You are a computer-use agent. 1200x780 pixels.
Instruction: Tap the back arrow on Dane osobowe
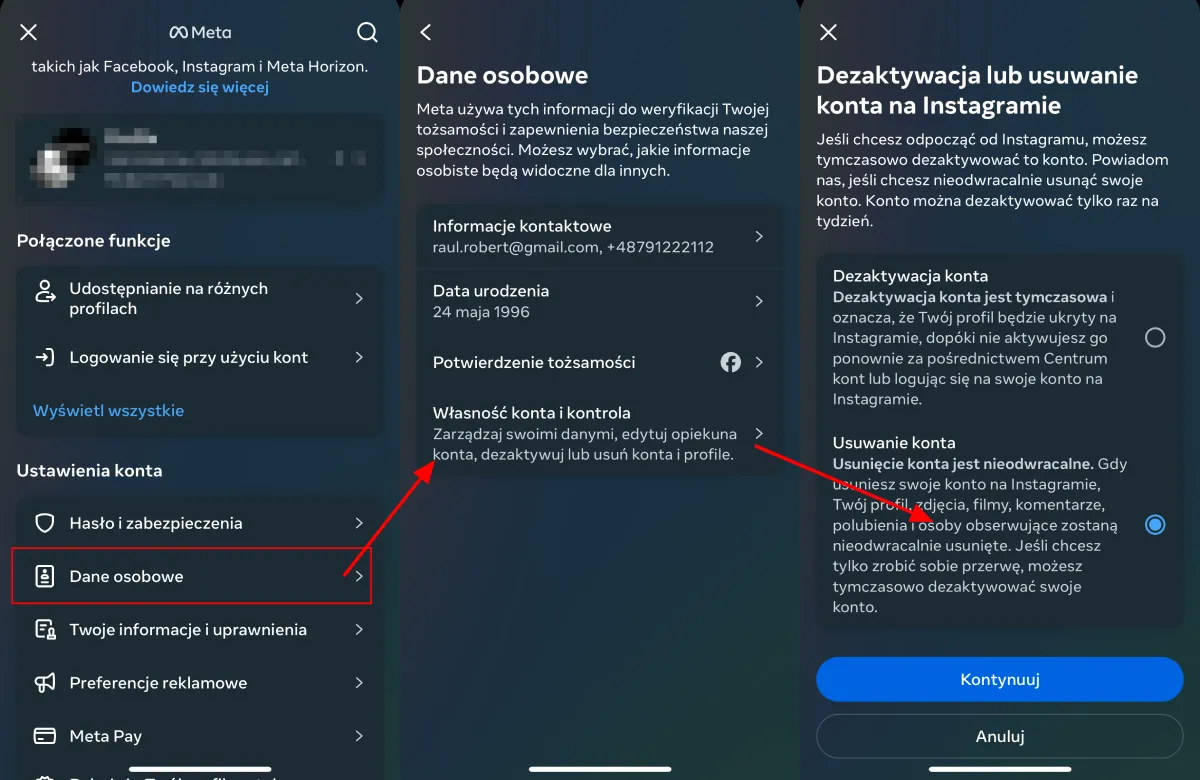pyautogui.click(x=426, y=32)
